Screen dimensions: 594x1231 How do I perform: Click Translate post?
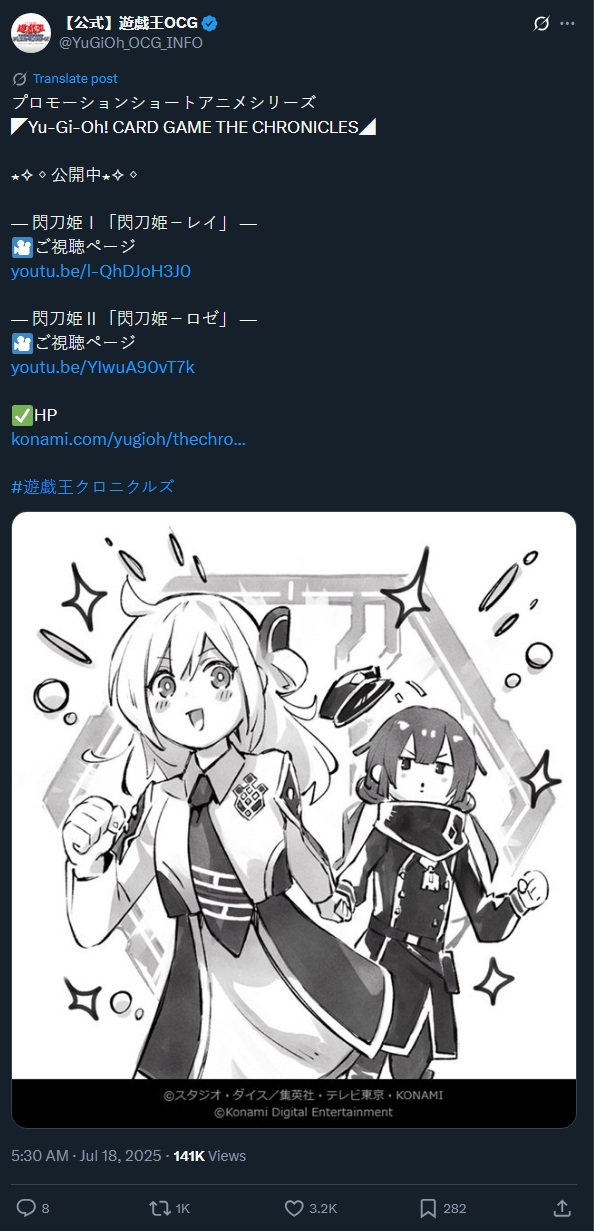click(x=75, y=78)
